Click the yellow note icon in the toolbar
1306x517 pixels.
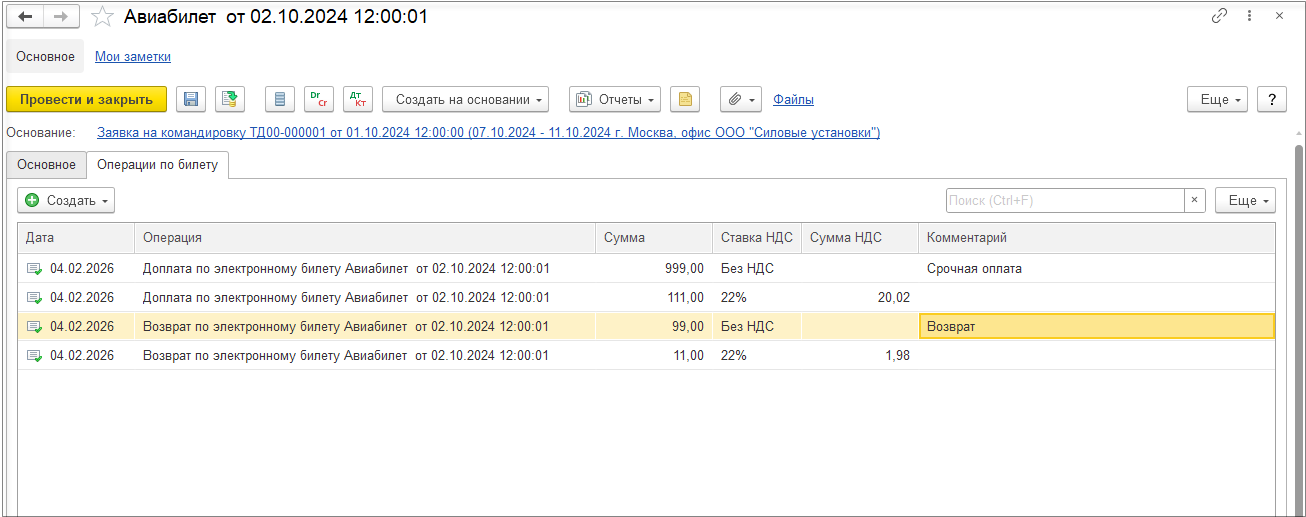click(685, 99)
